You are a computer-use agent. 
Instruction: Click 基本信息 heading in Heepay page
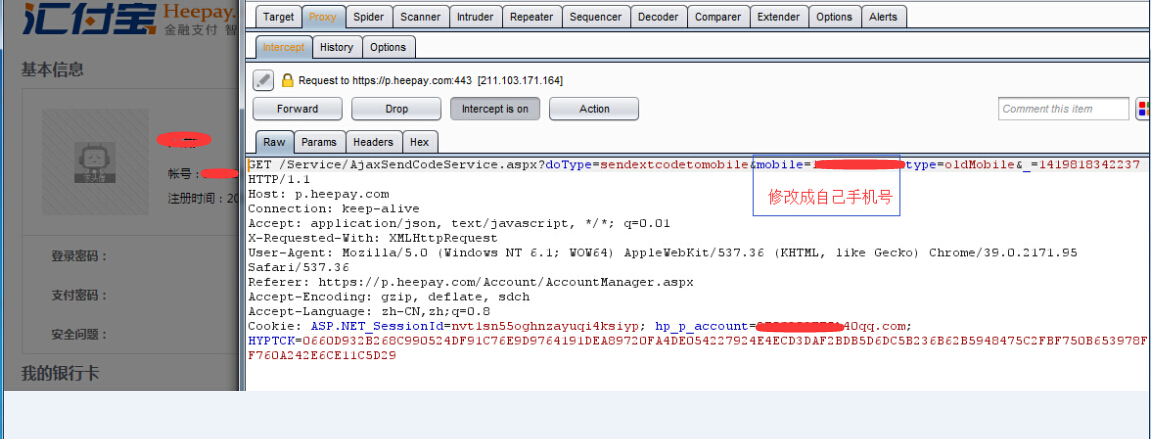[52, 70]
